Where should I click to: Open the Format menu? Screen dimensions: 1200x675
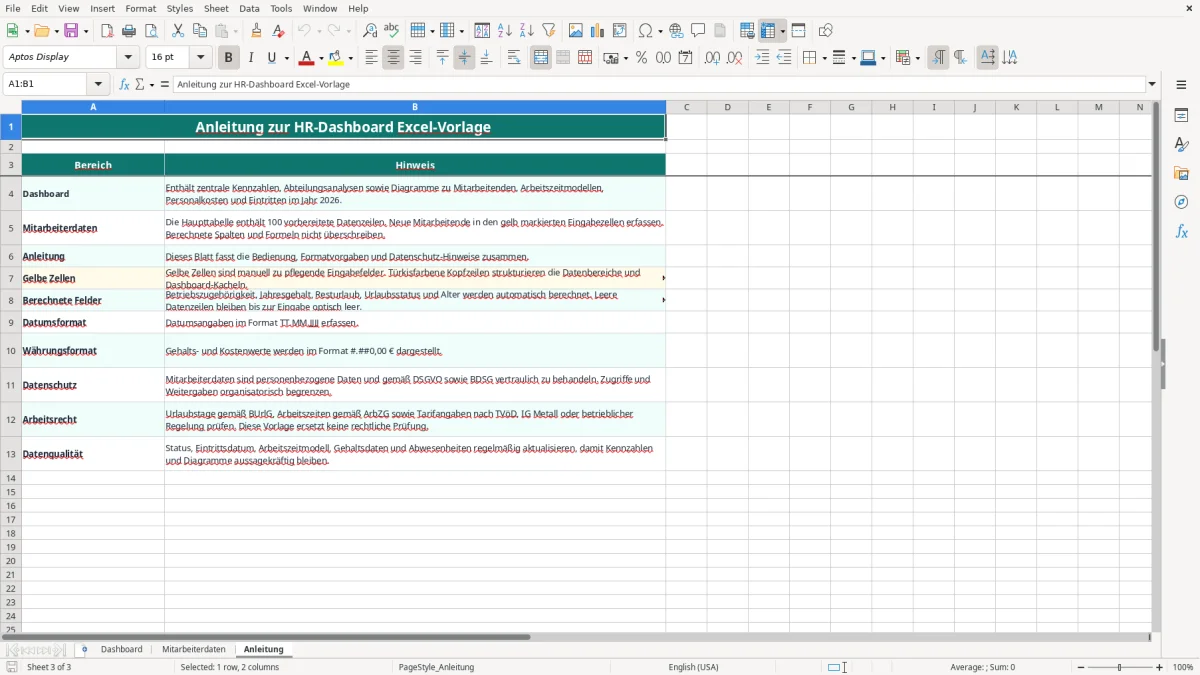tap(140, 8)
